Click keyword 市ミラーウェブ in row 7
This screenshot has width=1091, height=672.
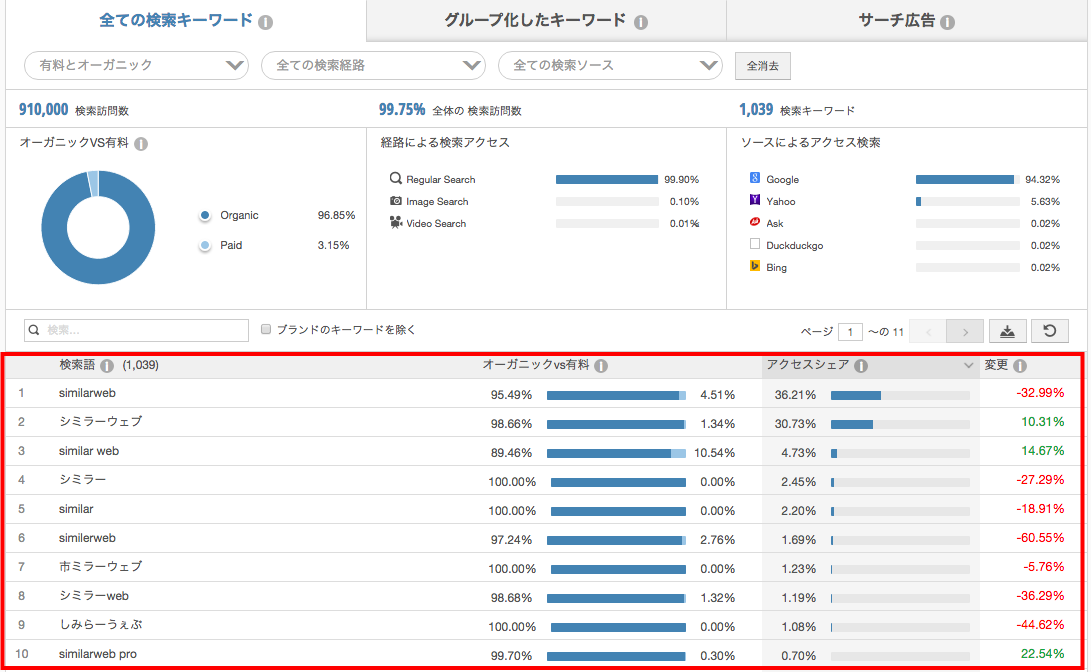pyautogui.click(x=100, y=567)
